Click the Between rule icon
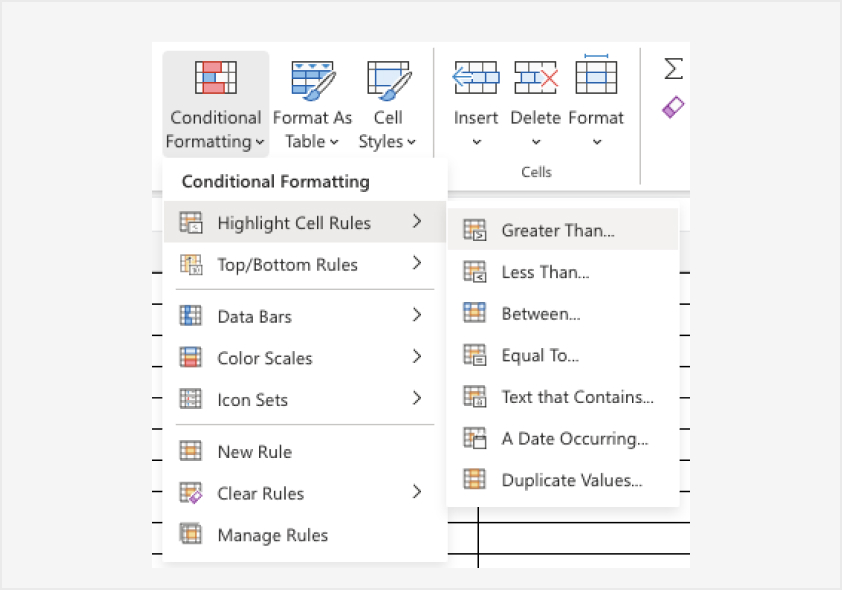The height and width of the screenshot is (590, 842). 475,312
